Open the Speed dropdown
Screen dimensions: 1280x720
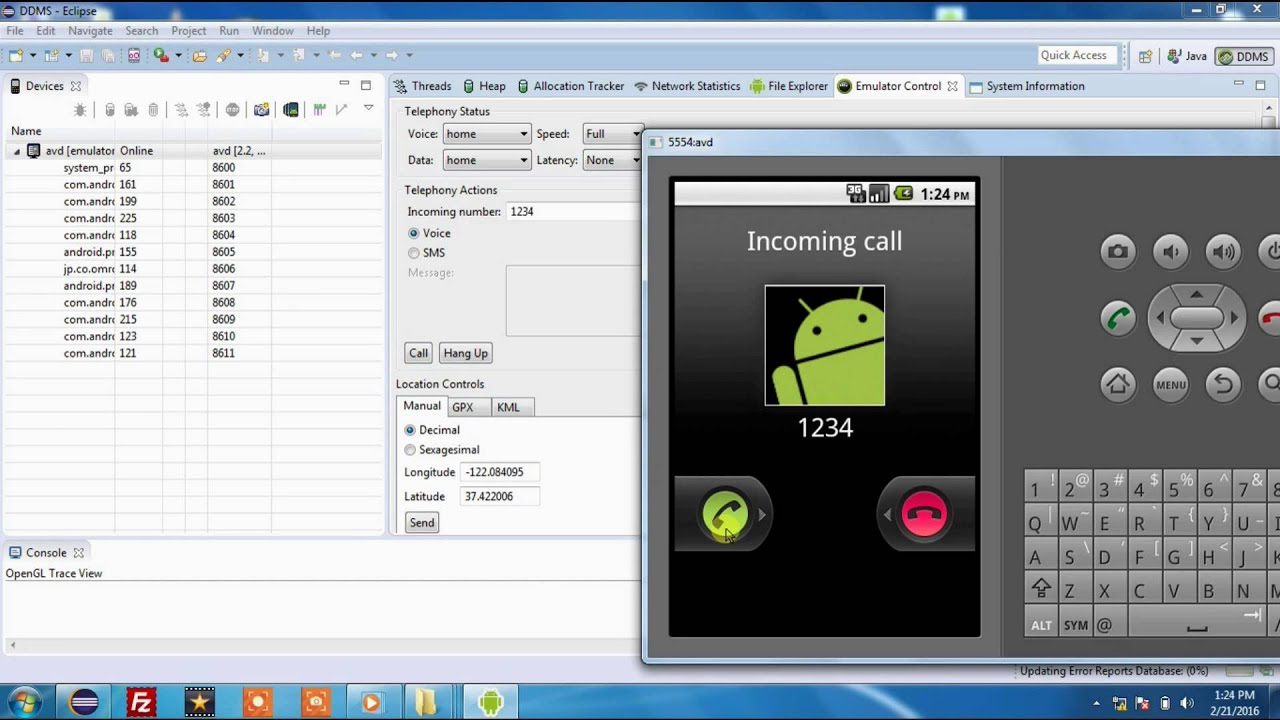pyautogui.click(x=612, y=134)
